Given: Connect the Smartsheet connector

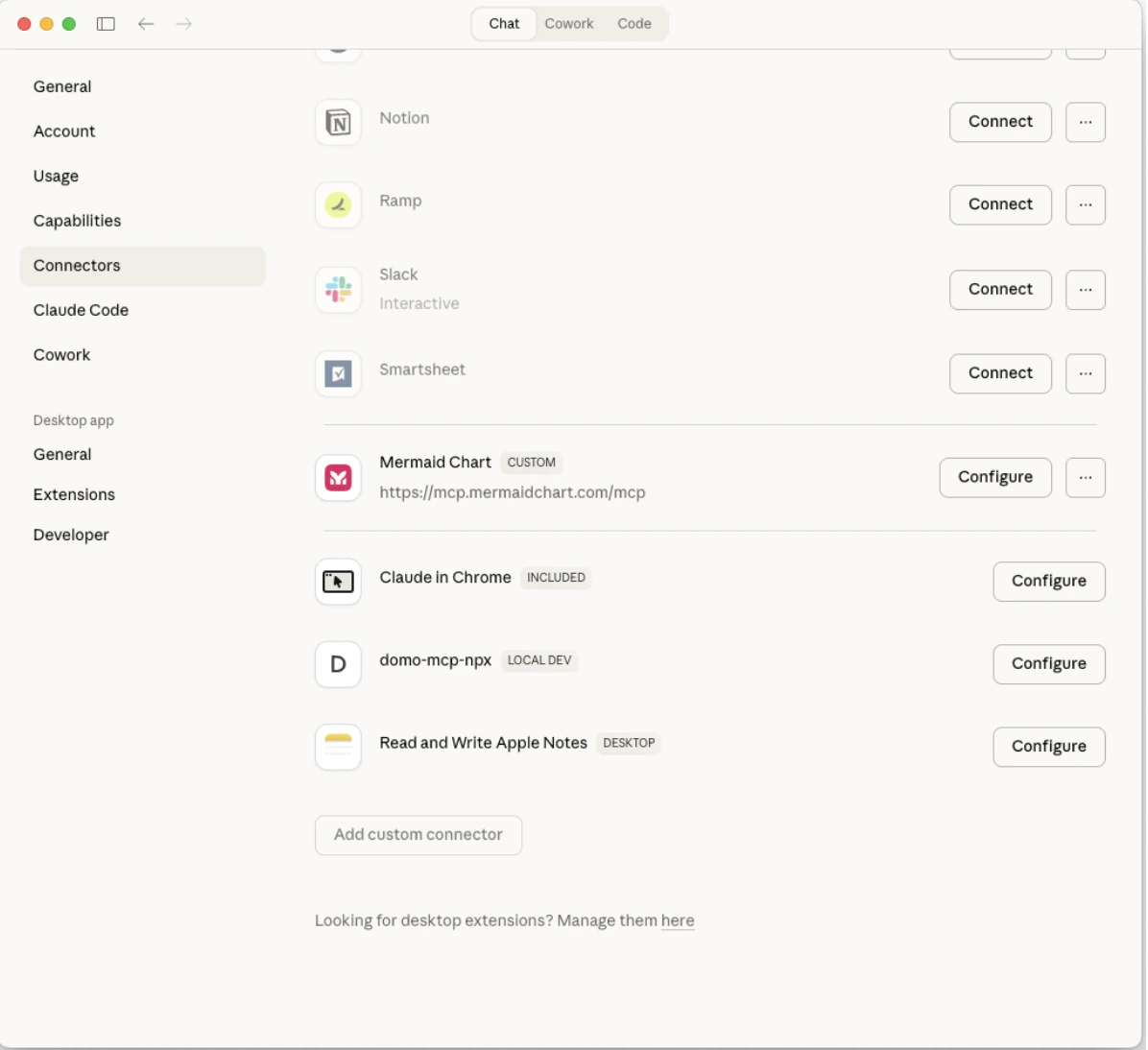Looking at the screenshot, I should click(1000, 374).
